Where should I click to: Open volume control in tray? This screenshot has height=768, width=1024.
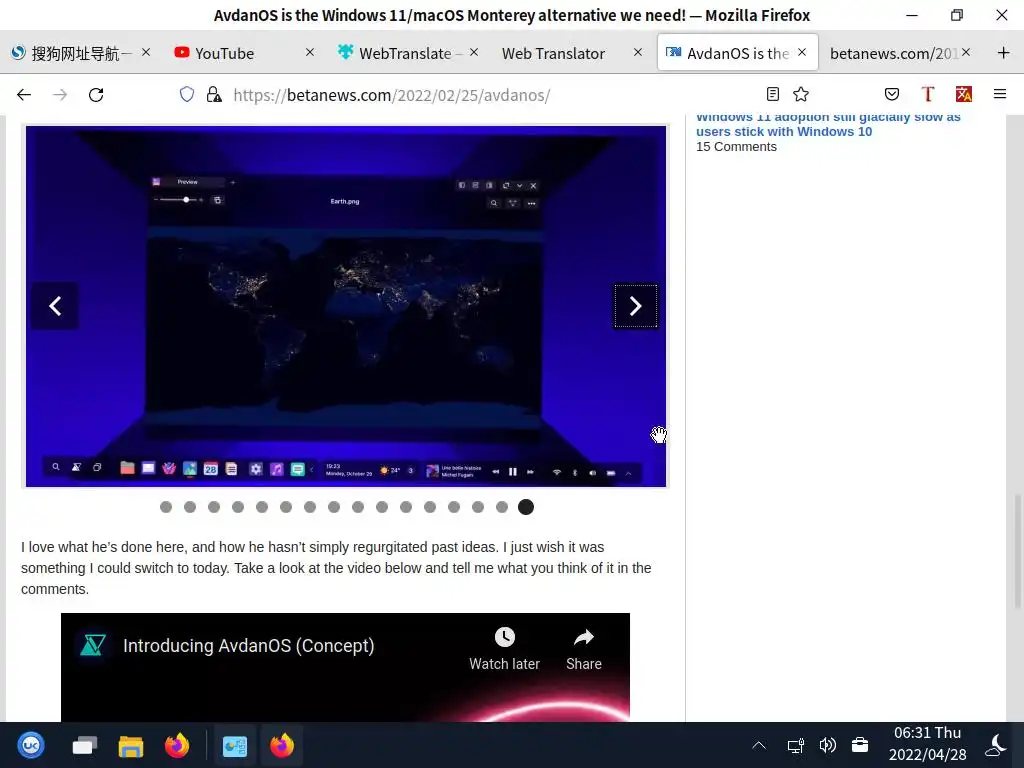coord(827,745)
